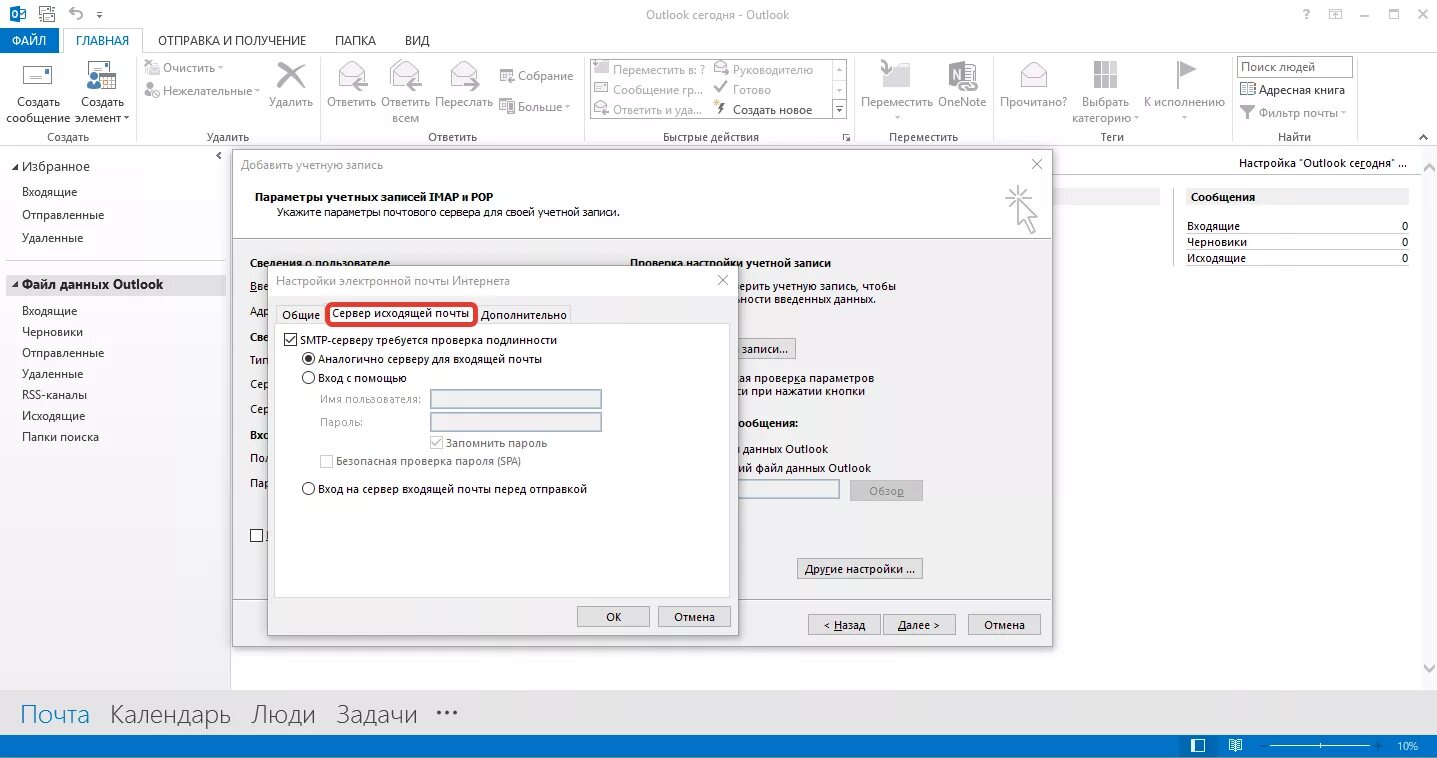Open the ФАЙЛ tab
The height and width of the screenshot is (758, 1437).
pyautogui.click(x=30, y=41)
